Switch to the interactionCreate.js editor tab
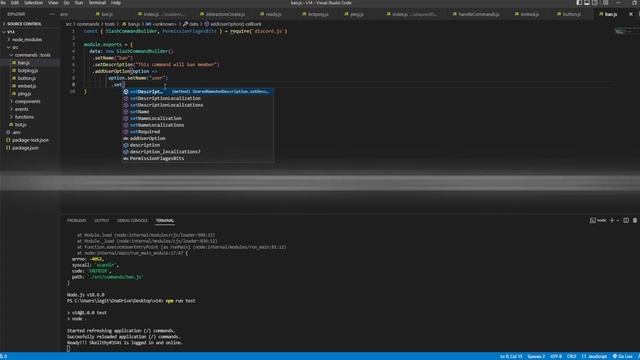Viewport: 640px width, 360px height. [222, 14]
